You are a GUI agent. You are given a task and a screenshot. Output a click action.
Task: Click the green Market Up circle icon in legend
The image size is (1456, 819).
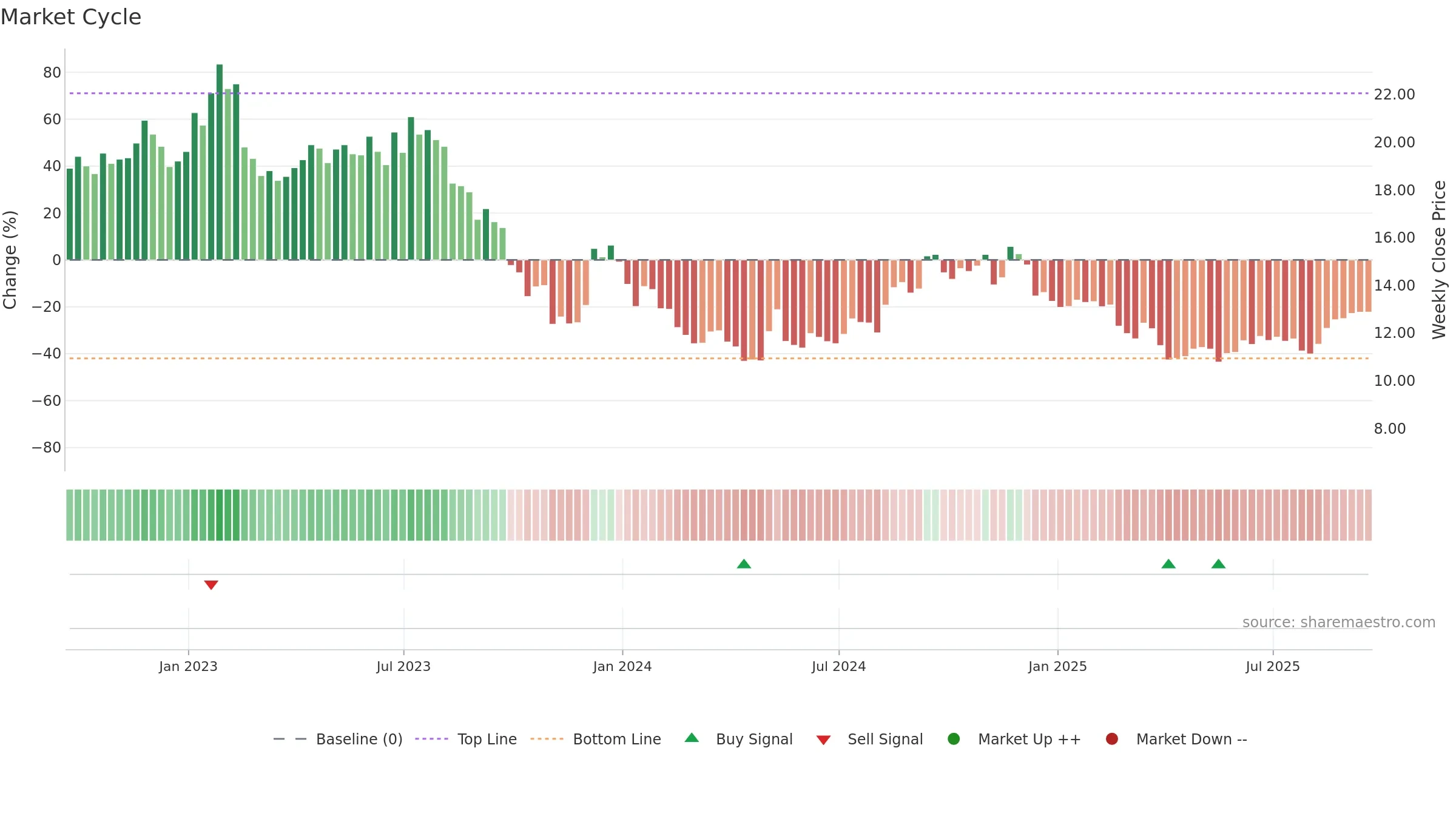[x=954, y=739]
